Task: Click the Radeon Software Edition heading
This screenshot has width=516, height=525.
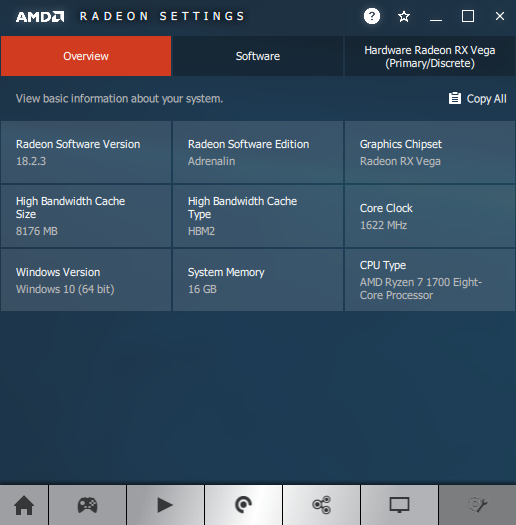Action: 248,144
